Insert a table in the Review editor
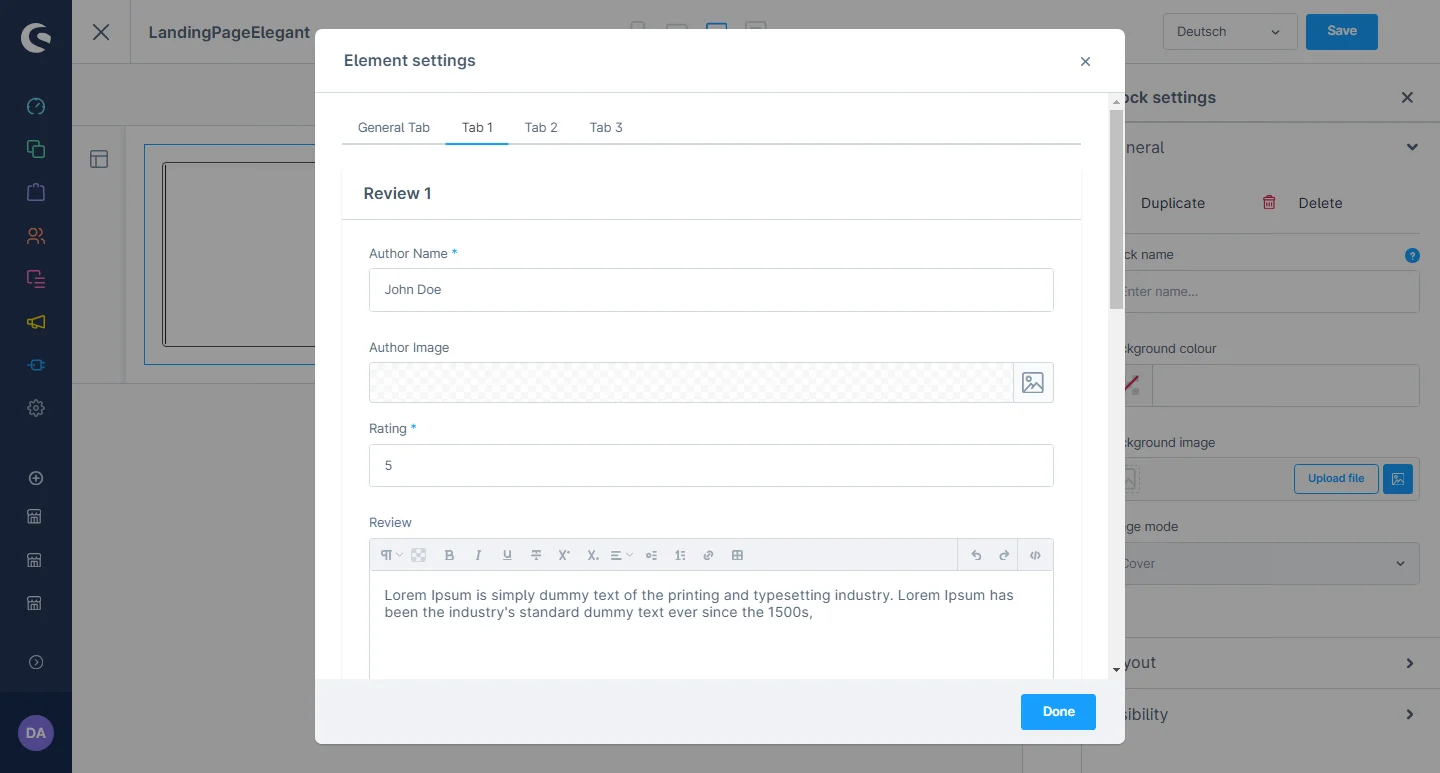Screen dimensions: 1440x773 tap(737, 555)
